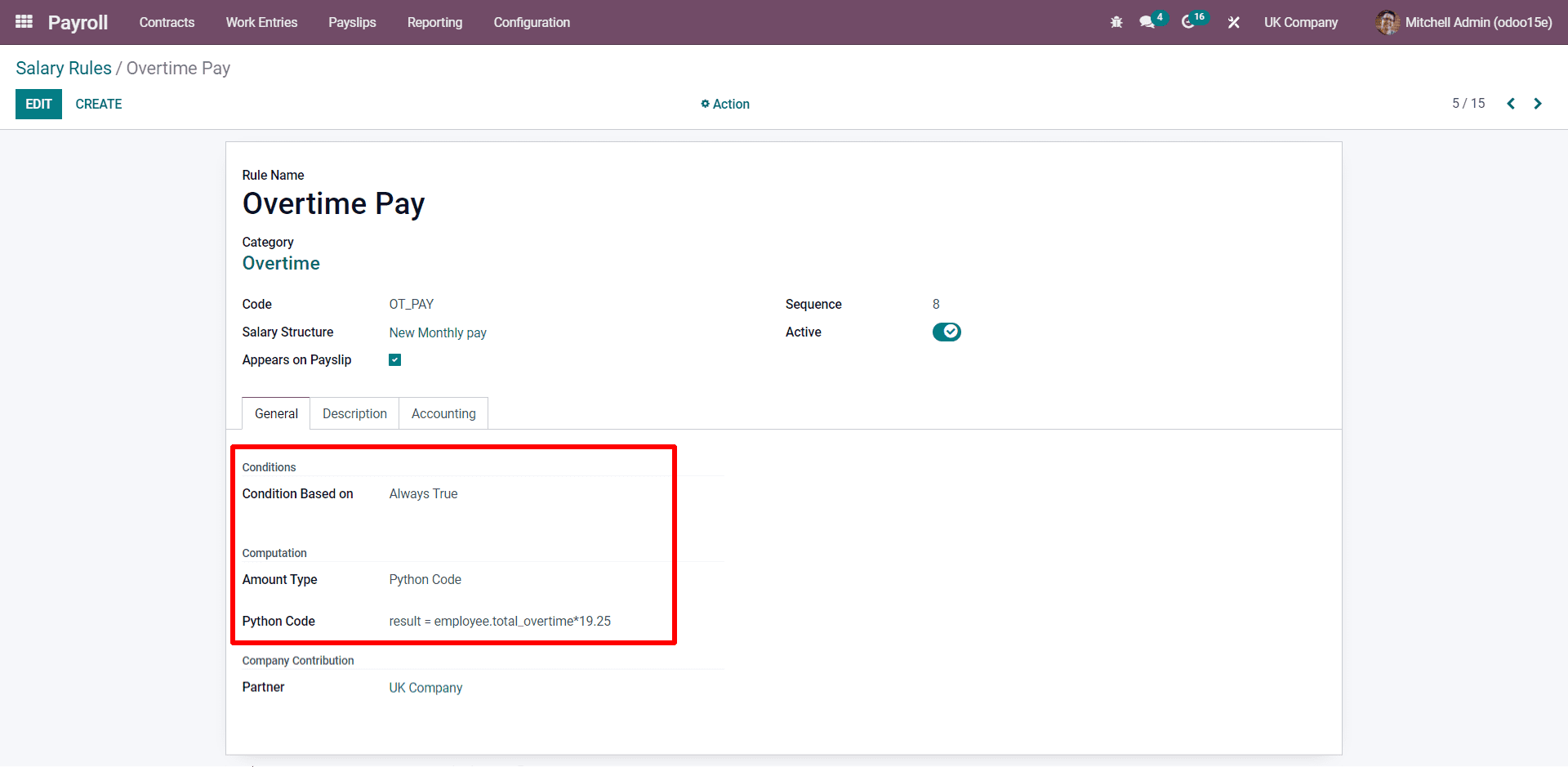Click the EDIT button

point(38,104)
